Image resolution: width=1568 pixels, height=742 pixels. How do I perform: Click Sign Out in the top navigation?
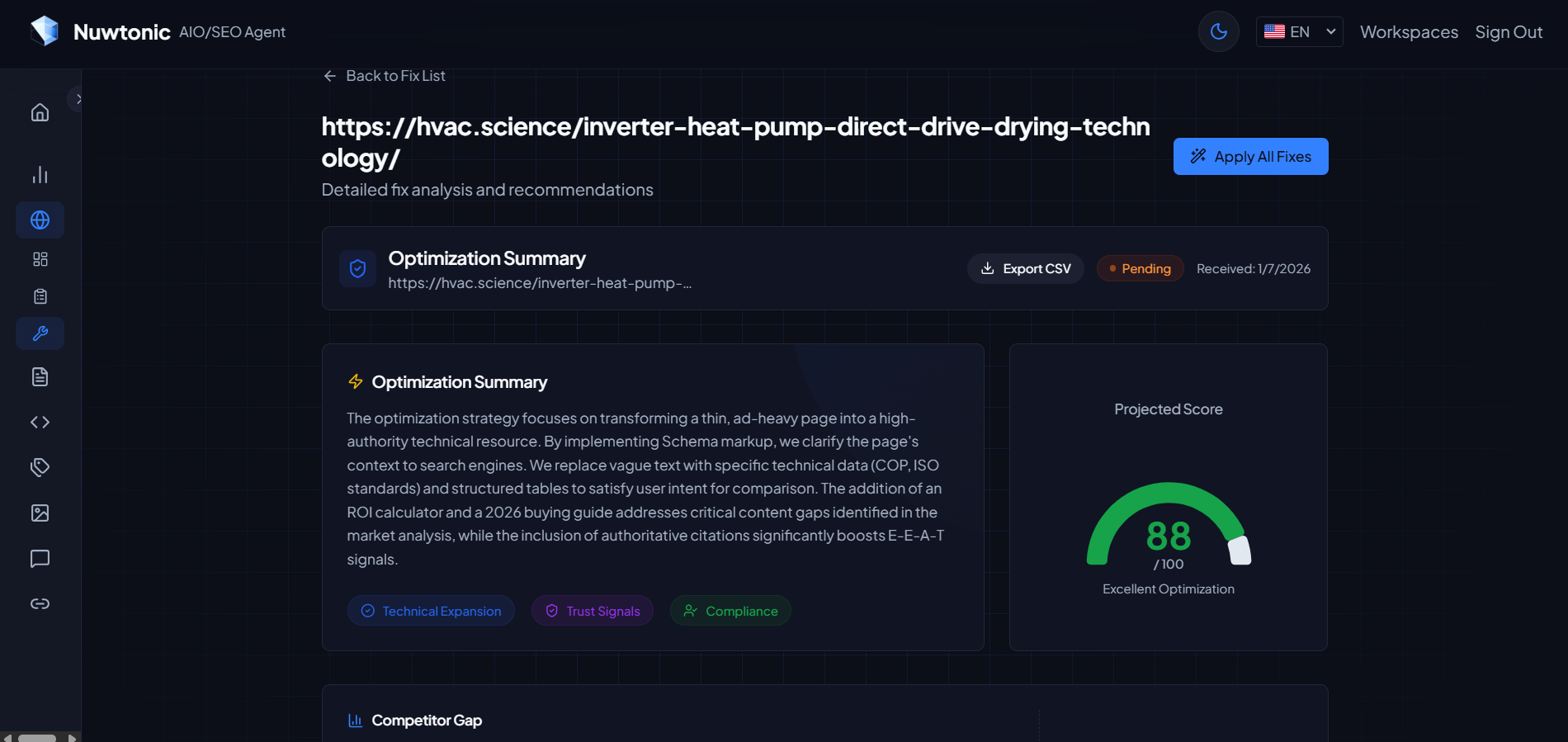tap(1509, 32)
